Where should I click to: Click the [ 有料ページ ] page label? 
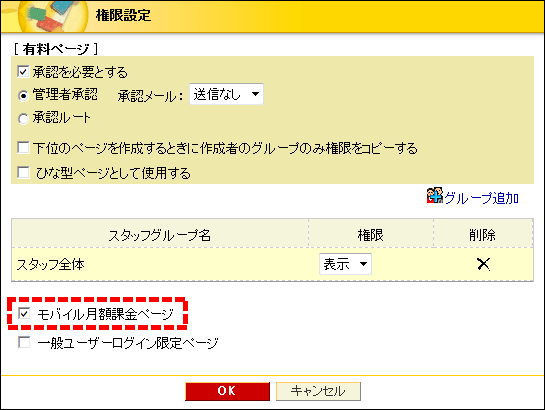coord(56,49)
